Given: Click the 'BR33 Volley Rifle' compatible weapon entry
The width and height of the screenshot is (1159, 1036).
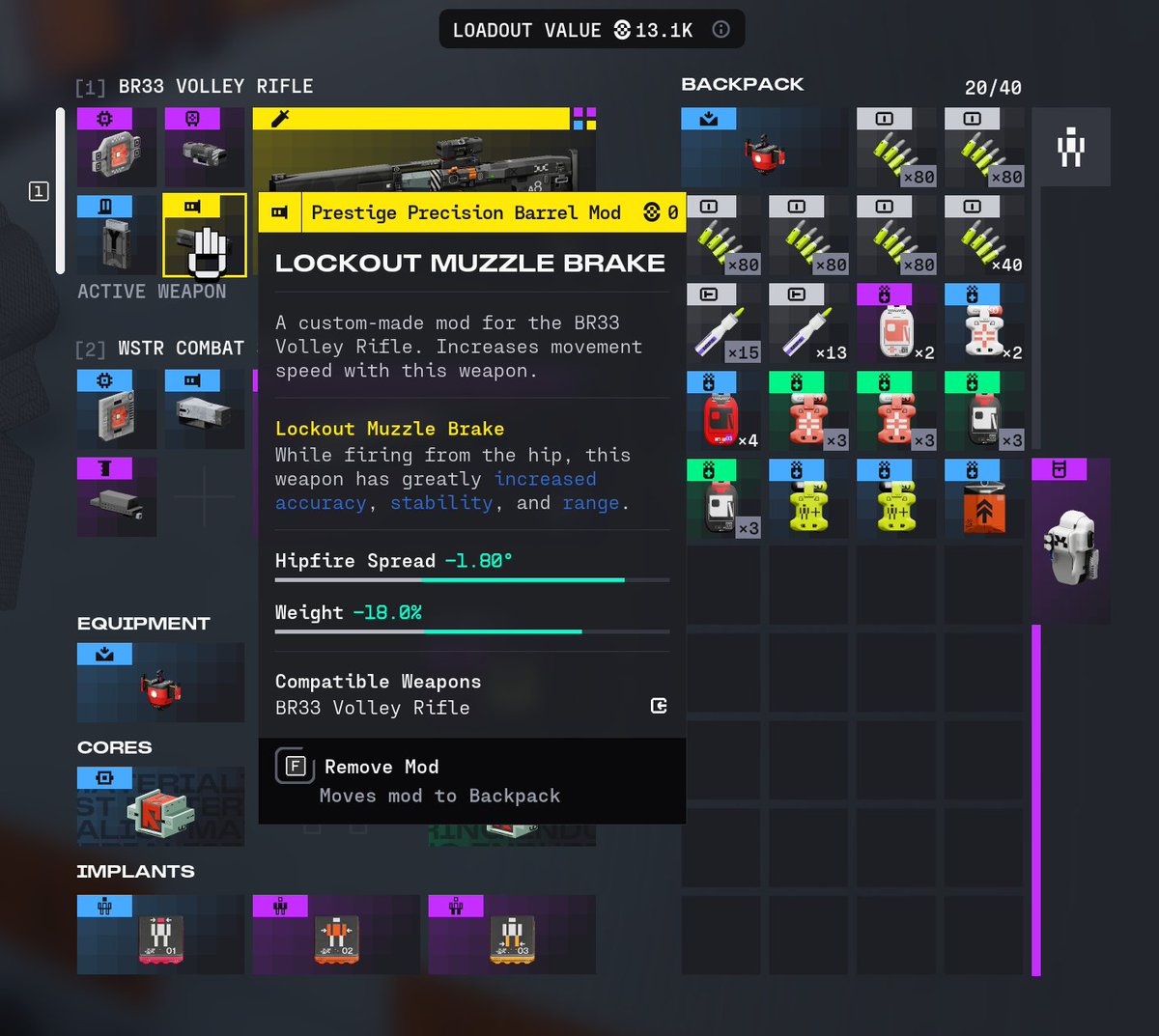Looking at the screenshot, I should point(372,708).
